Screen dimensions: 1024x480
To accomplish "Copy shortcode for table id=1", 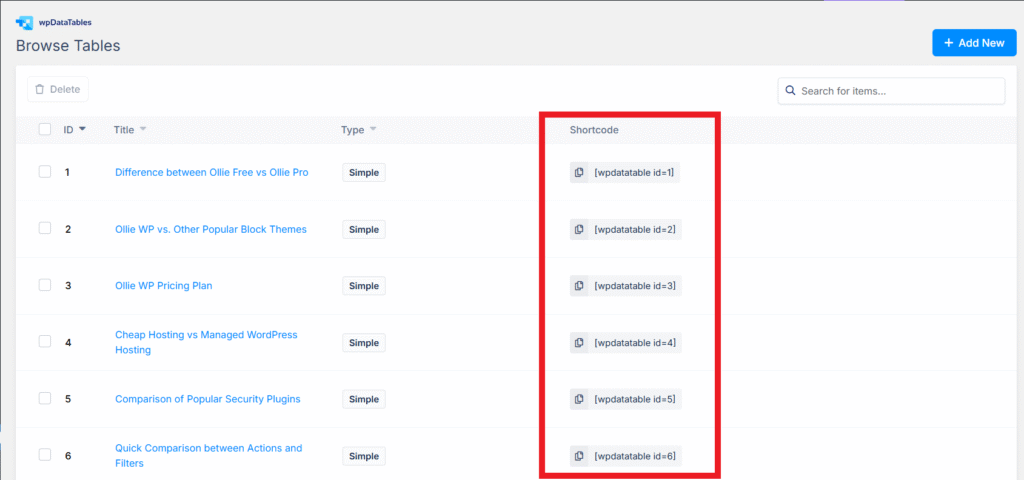I will [x=579, y=173].
